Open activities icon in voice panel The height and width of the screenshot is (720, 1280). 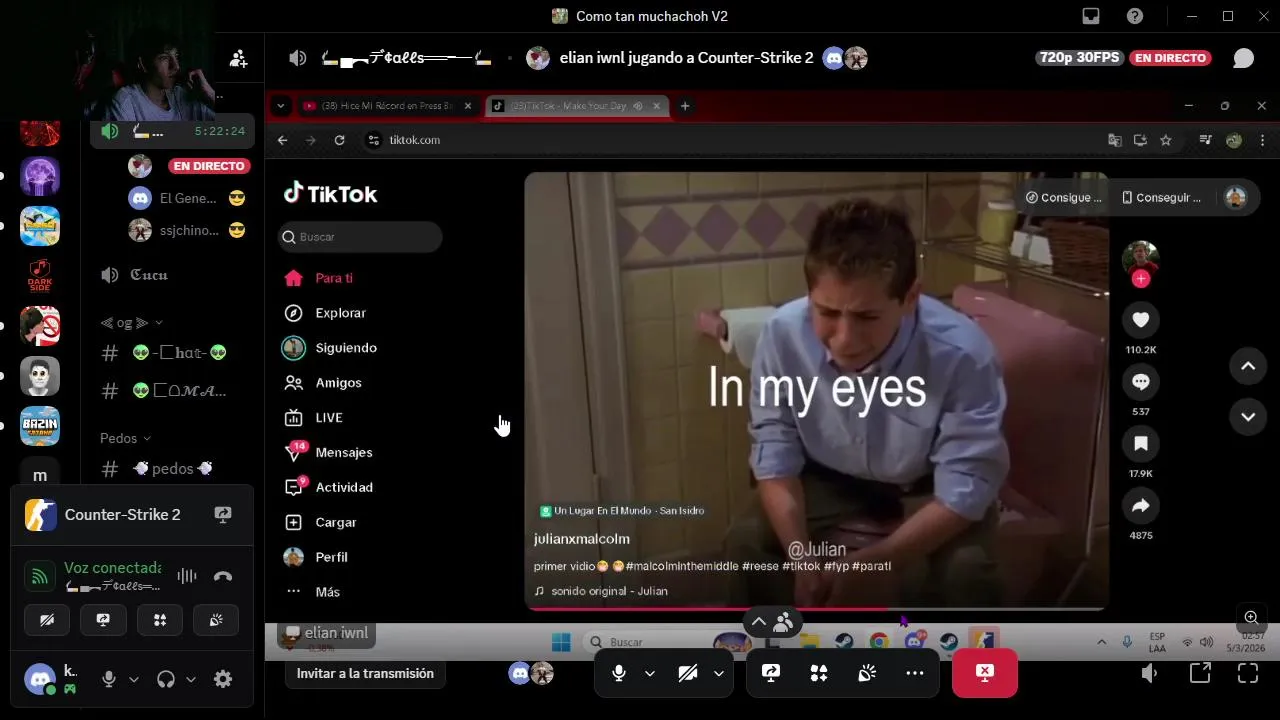(160, 620)
